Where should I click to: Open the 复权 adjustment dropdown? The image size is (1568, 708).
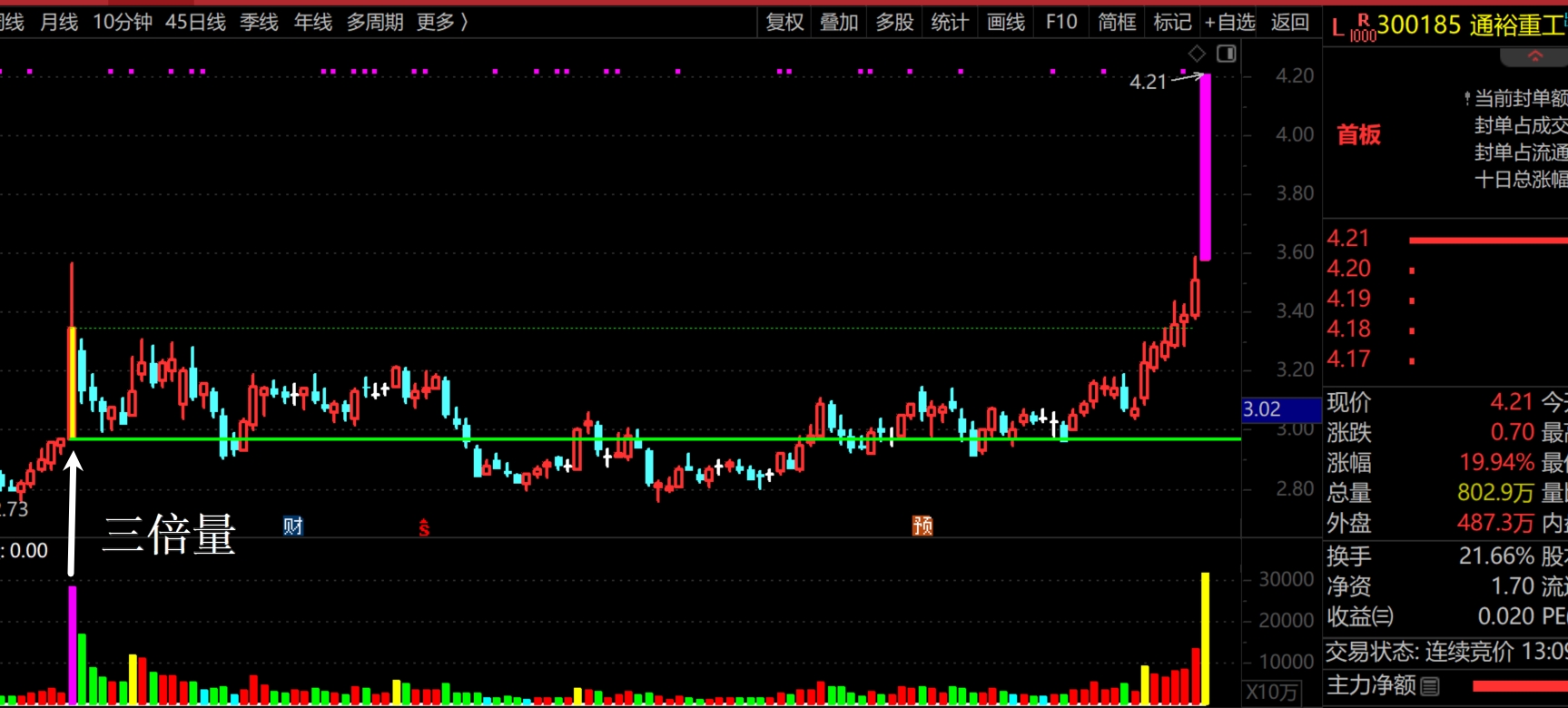[784, 22]
